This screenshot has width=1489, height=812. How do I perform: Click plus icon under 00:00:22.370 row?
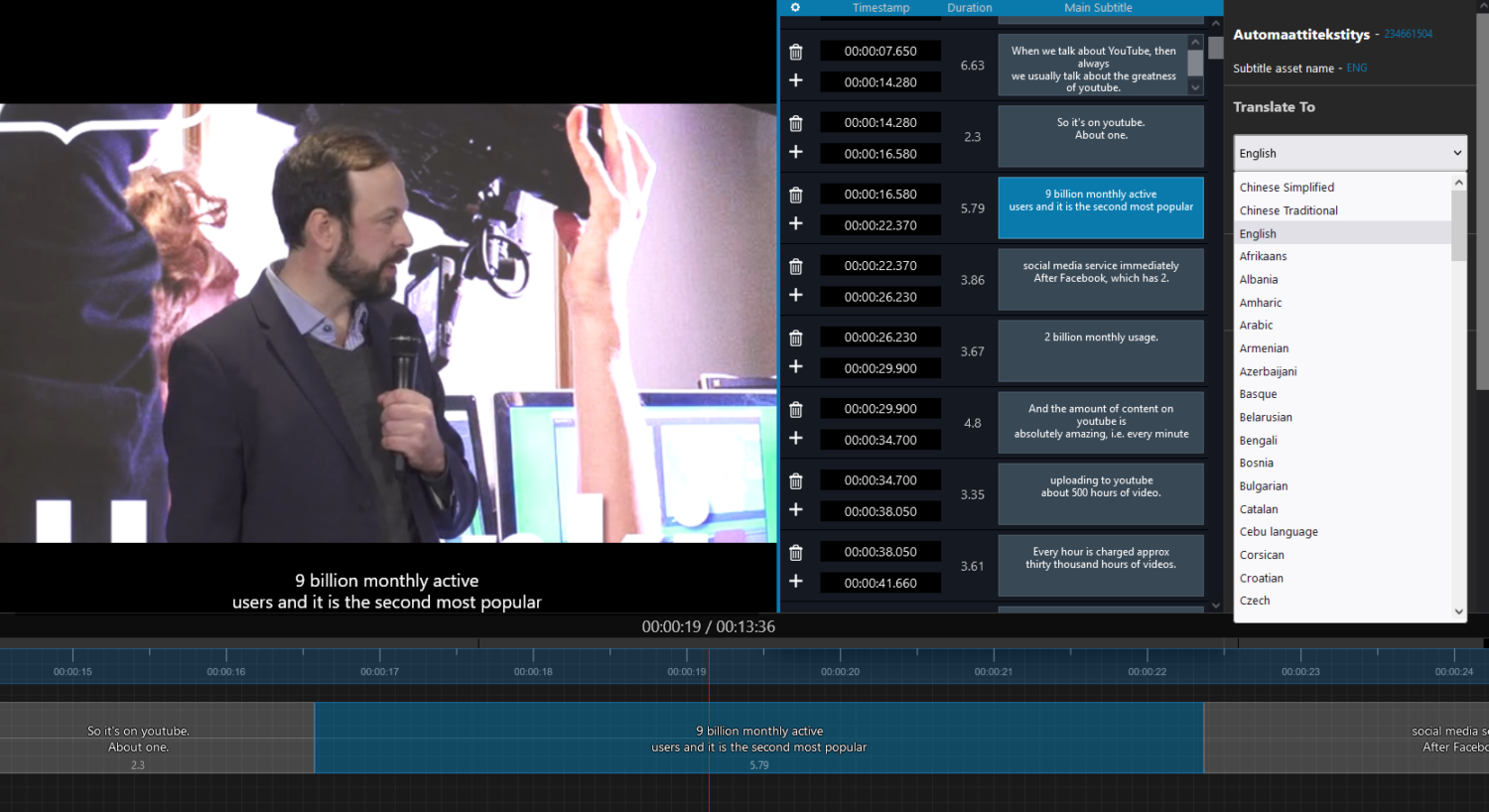coord(795,295)
